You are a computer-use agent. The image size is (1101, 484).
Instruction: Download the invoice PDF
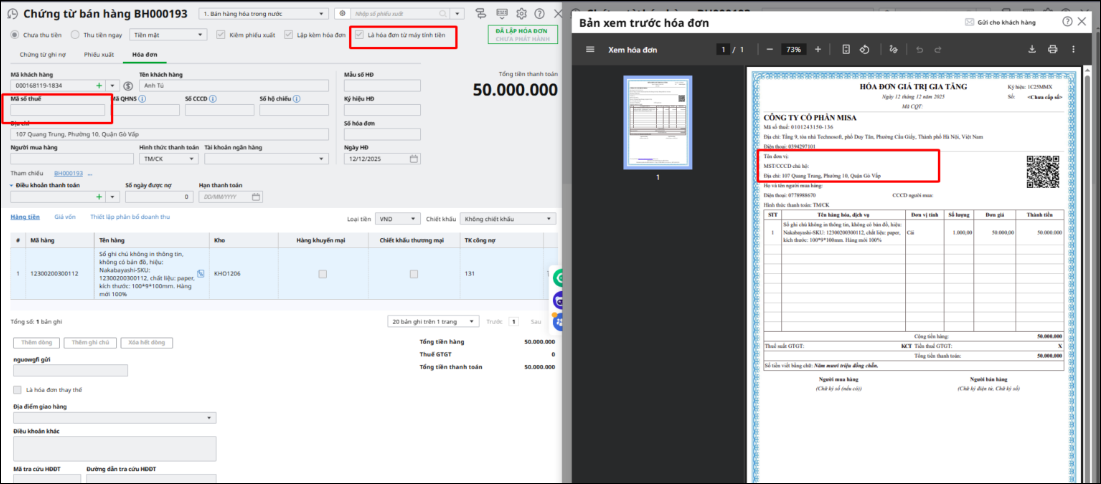coord(1032,50)
